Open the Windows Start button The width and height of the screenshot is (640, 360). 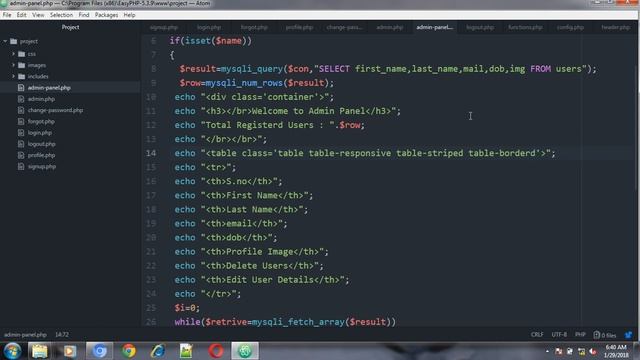[x=12, y=351]
